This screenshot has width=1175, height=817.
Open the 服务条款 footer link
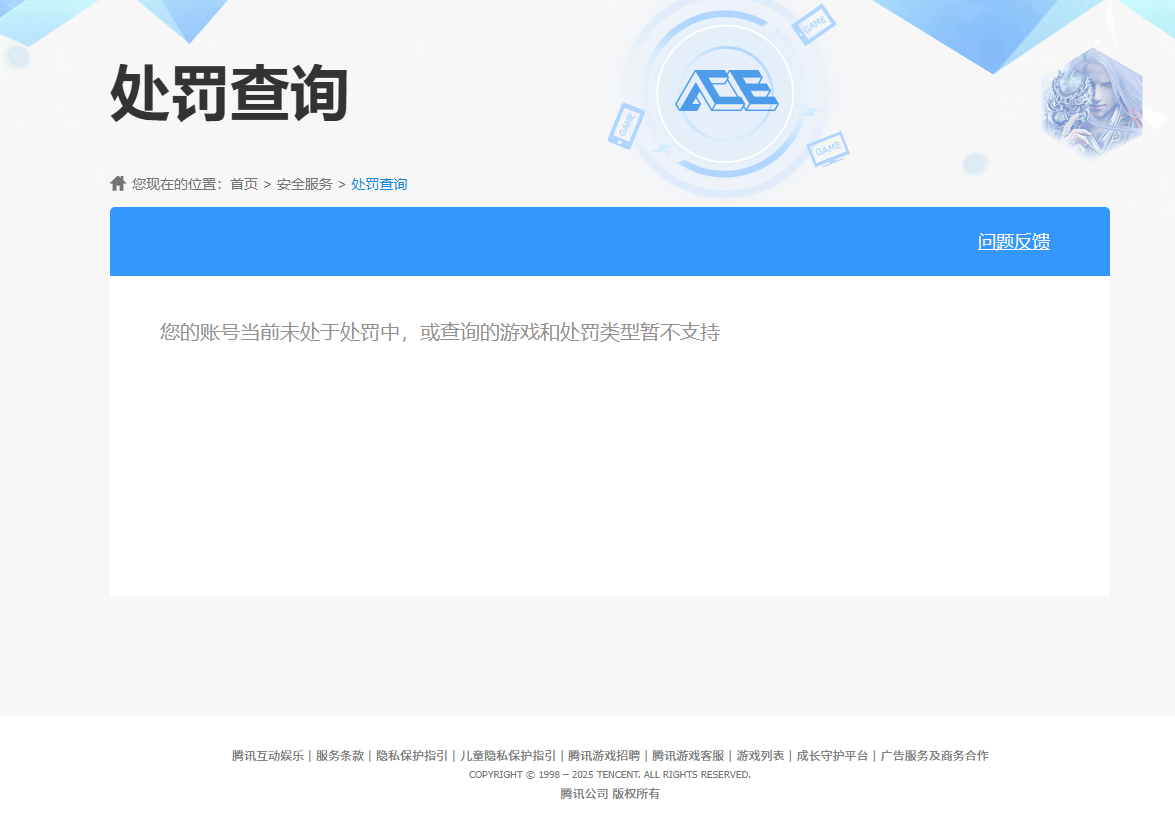340,756
